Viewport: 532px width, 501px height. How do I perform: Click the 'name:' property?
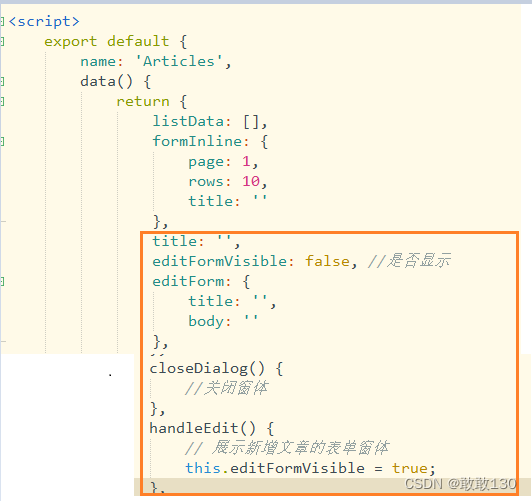click(101, 62)
